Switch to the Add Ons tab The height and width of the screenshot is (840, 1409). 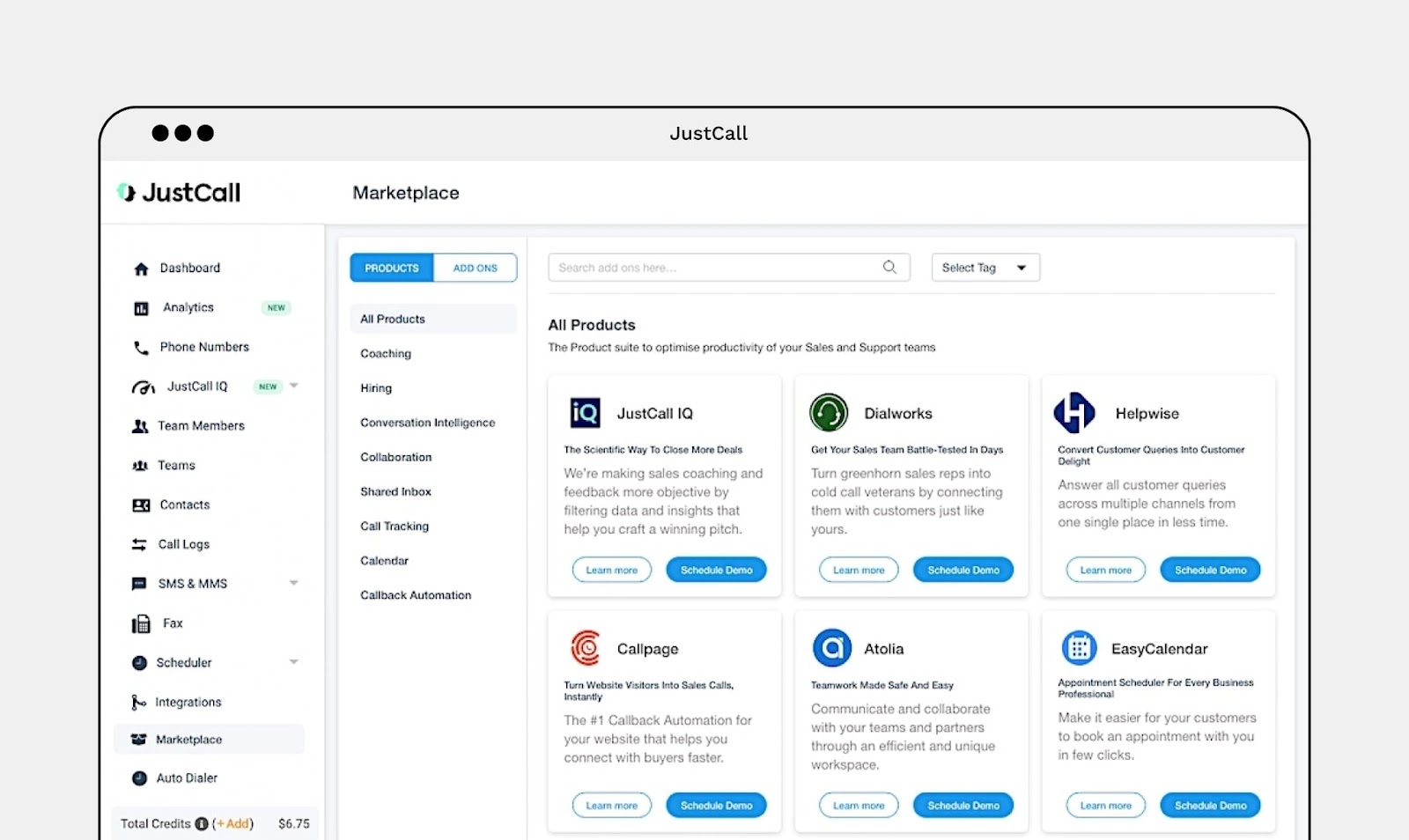(476, 268)
